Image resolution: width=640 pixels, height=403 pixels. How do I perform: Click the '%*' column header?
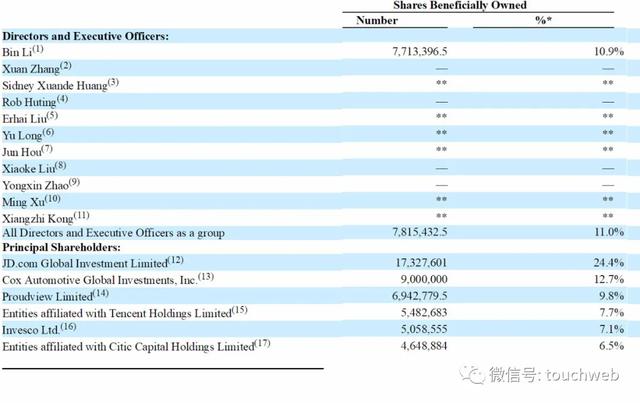[x=543, y=20]
